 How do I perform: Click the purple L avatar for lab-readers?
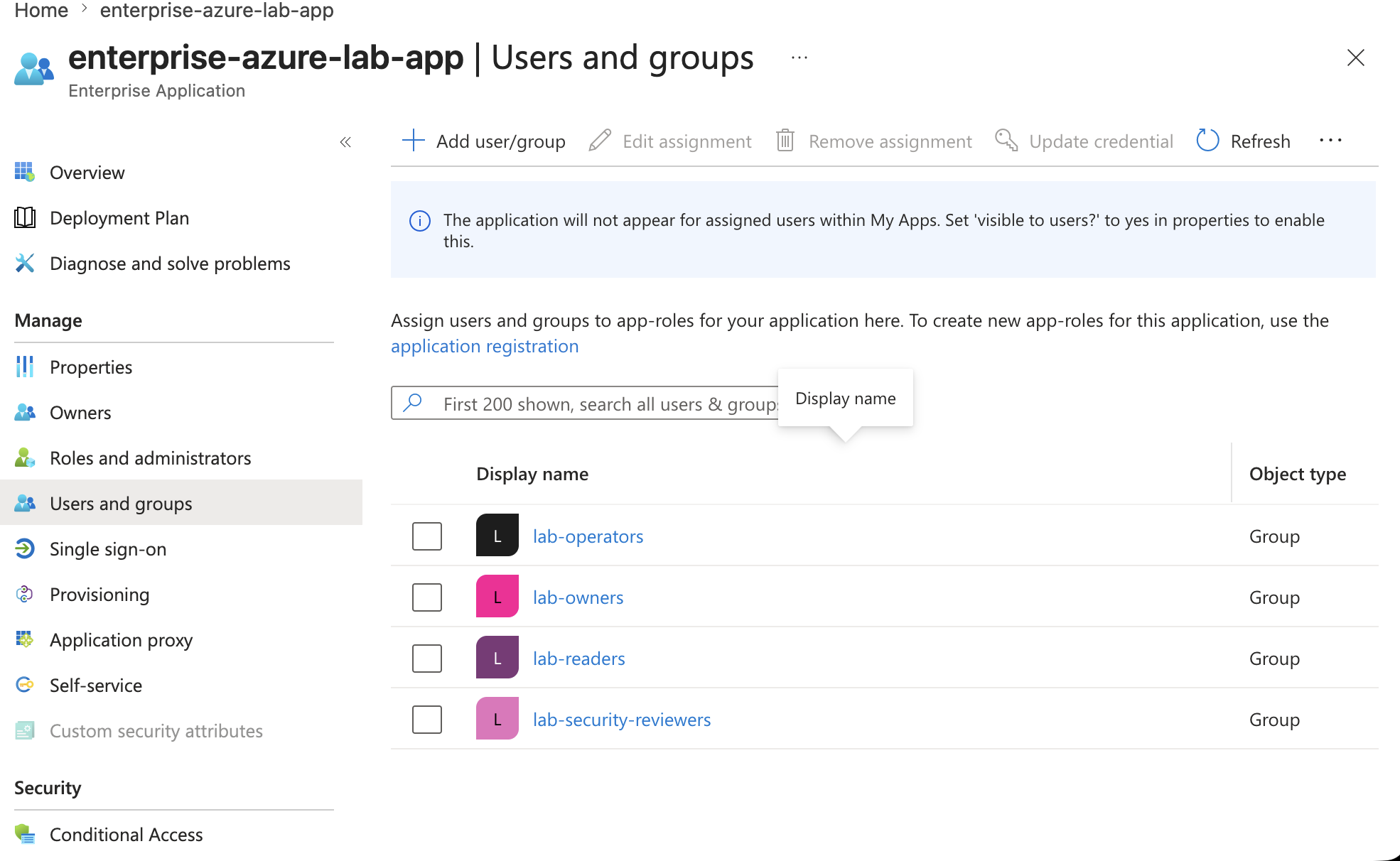pos(497,657)
